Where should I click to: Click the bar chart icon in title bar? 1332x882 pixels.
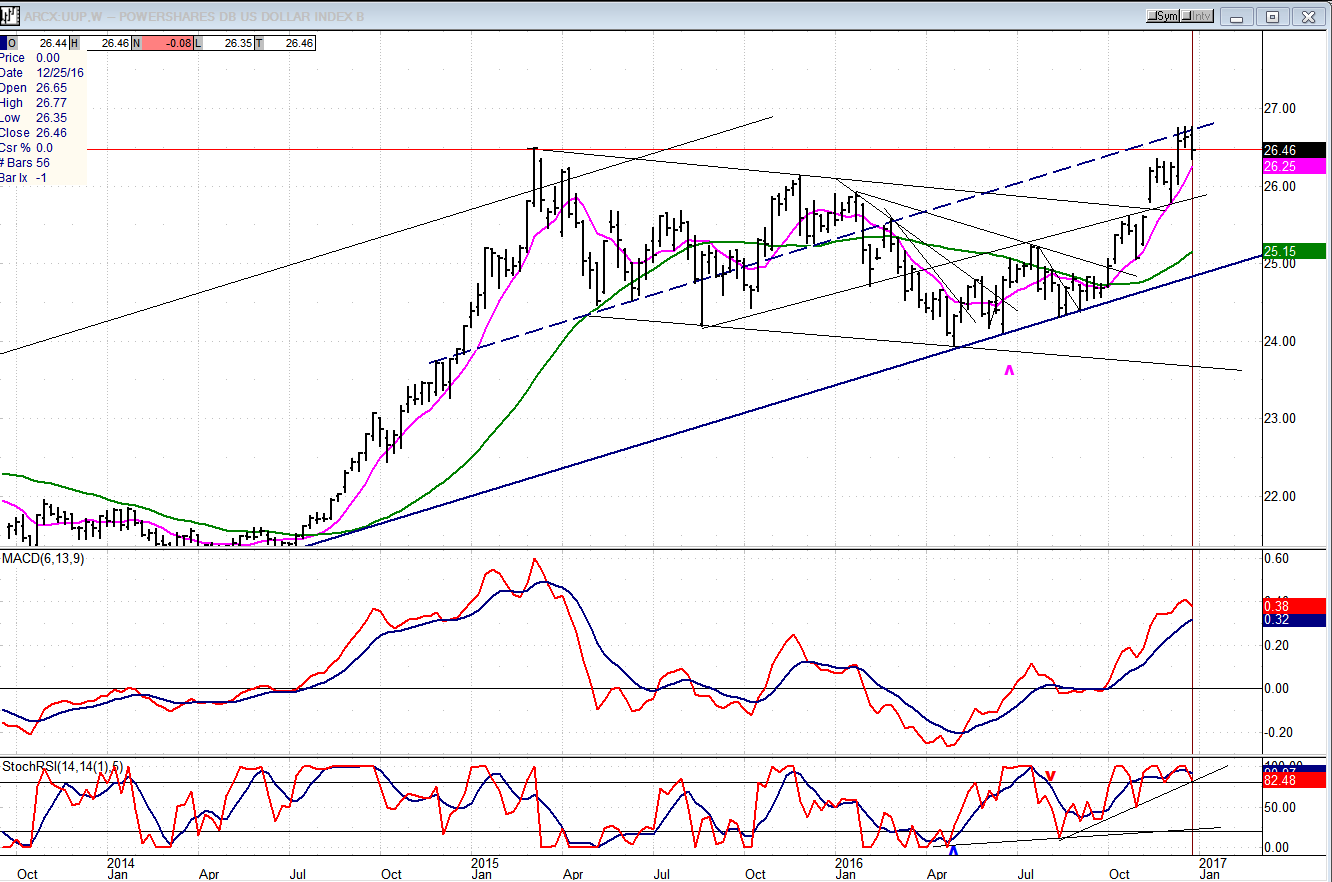pos(11,16)
